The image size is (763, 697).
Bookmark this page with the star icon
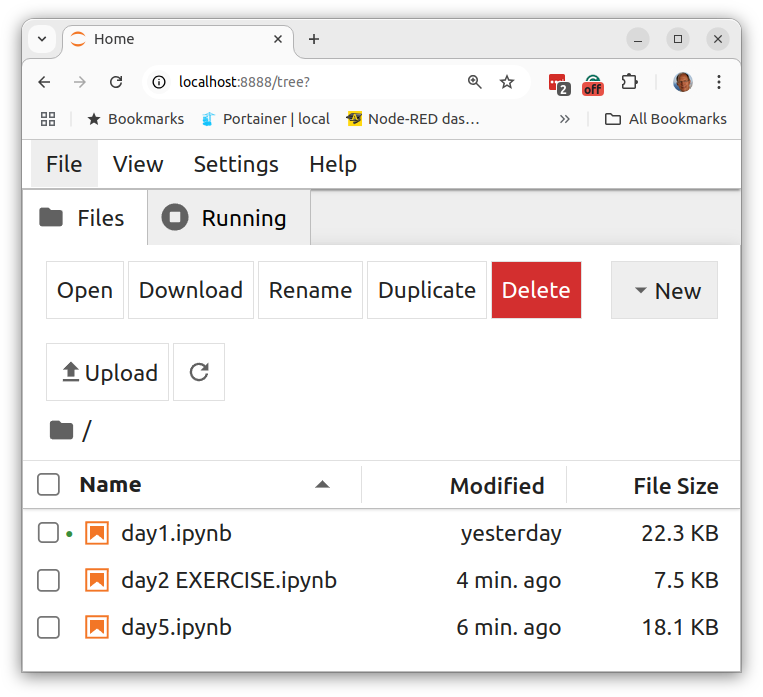click(x=507, y=82)
